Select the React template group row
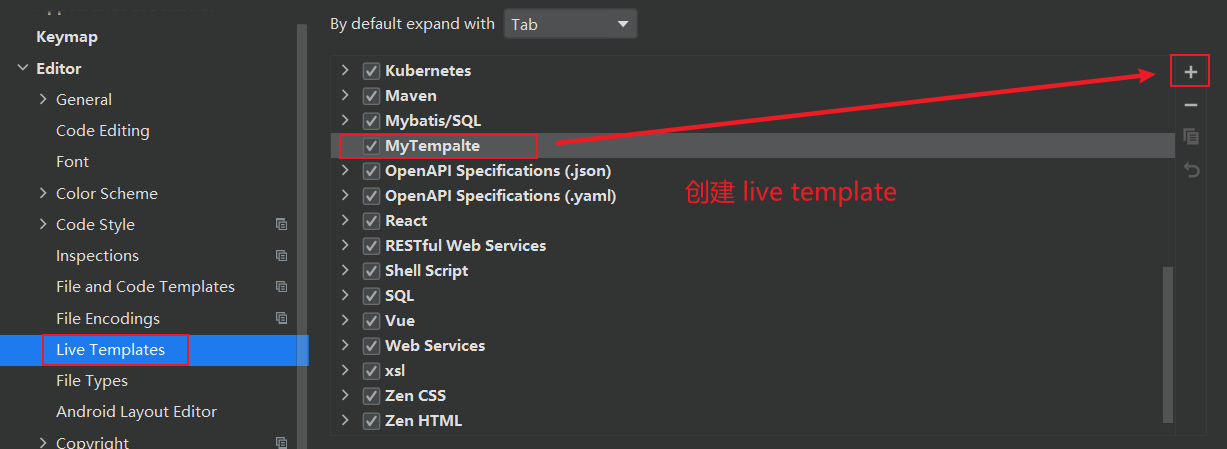Image resolution: width=1227 pixels, height=449 pixels. [x=752, y=221]
